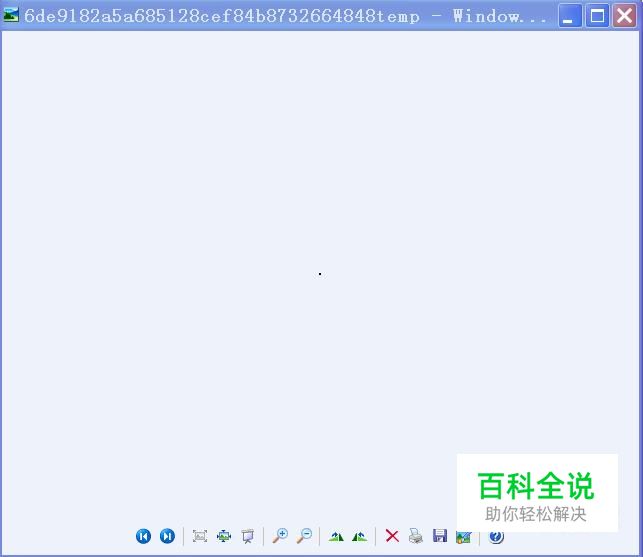643x557 pixels.
Task: Rotate the image counterclockwise
Action: coord(359,536)
